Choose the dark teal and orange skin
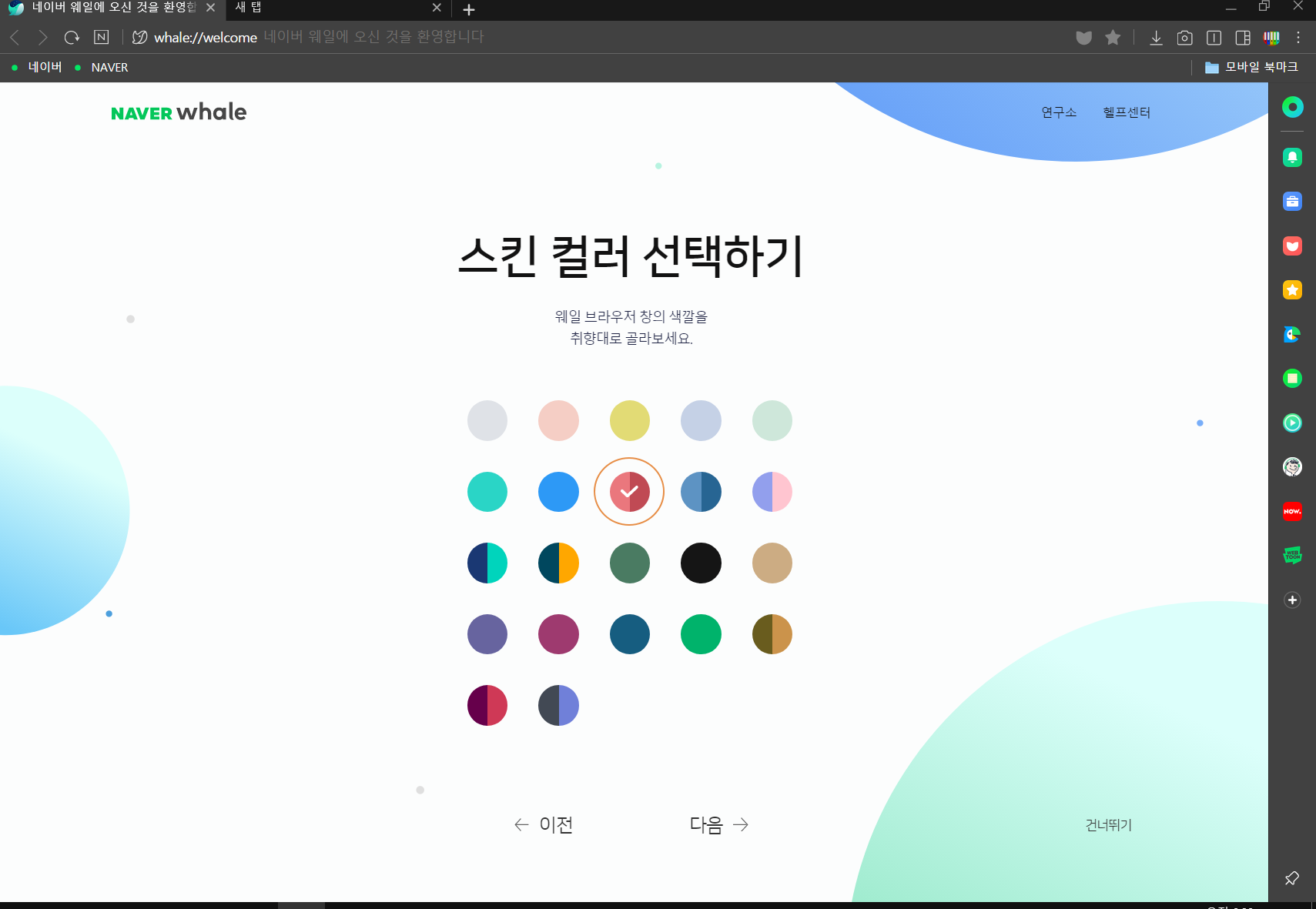1316x909 pixels. pyautogui.click(x=558, y=563)
